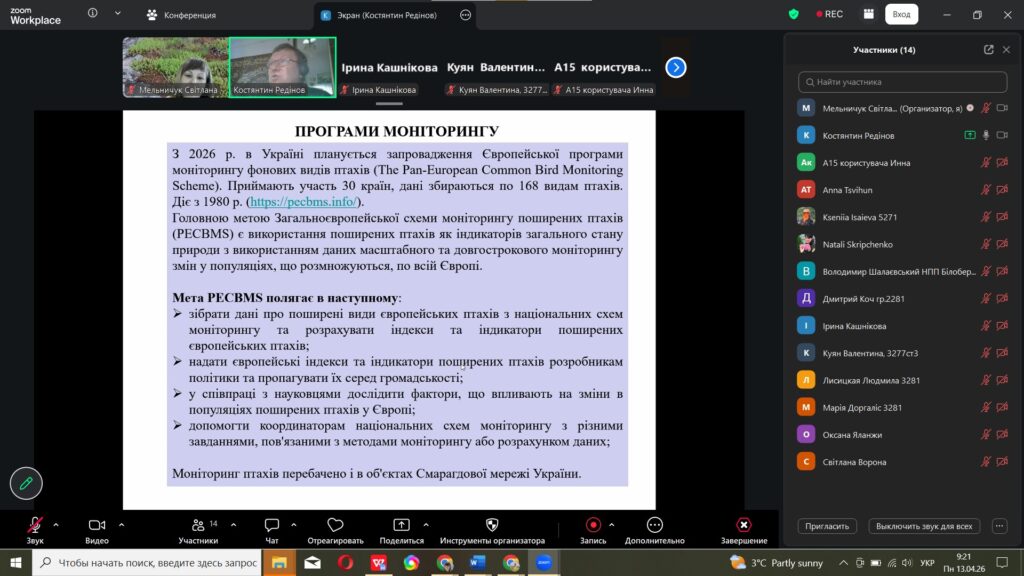Click Выключить звук для всех button
The image size is (1024, 576).
click(x=923, y=526)
